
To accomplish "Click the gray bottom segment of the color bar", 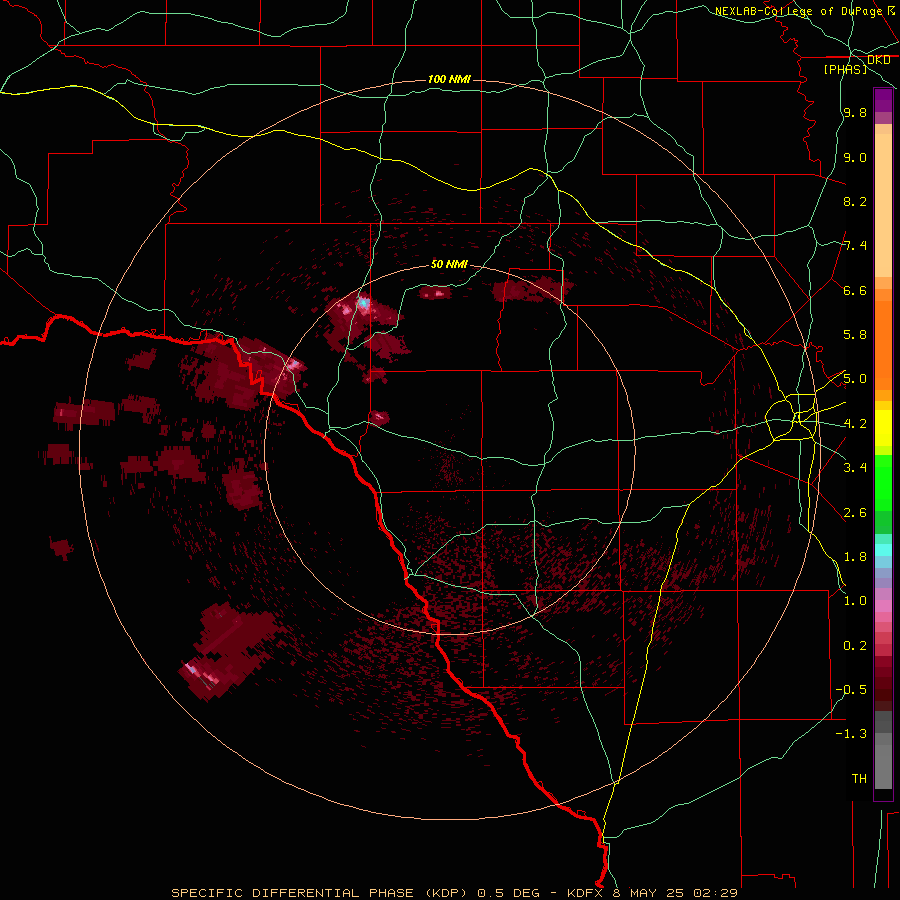I will tap(883, 761).
